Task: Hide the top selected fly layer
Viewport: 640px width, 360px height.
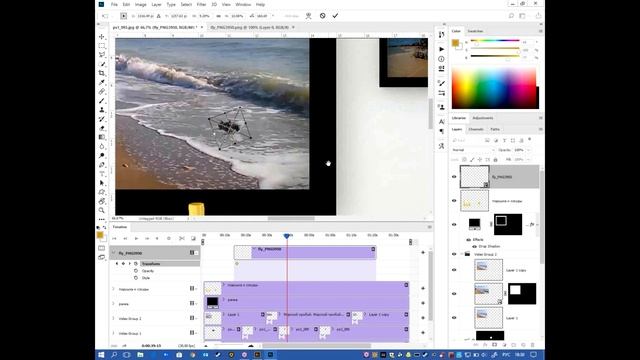Action: pyautogui.click(x=454, y=177)
